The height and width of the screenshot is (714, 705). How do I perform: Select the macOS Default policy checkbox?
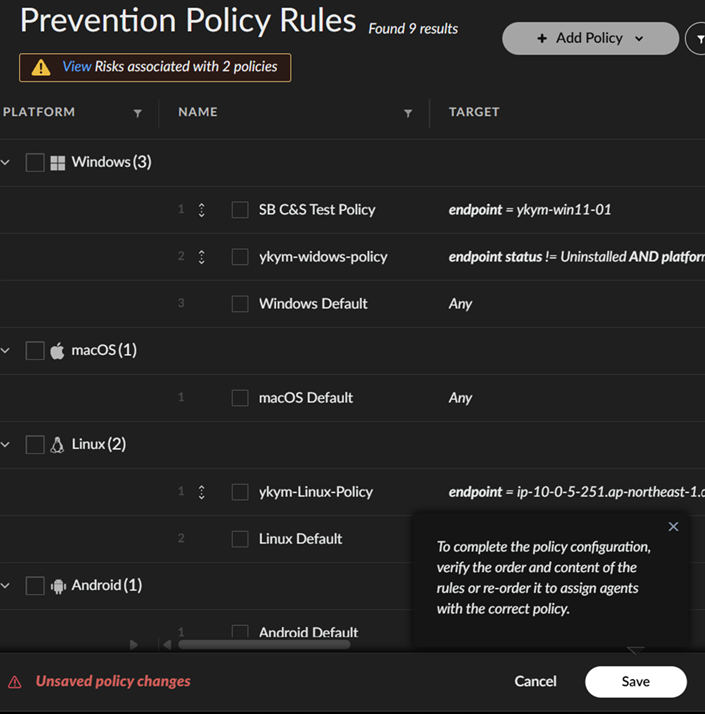click(240, 398)
